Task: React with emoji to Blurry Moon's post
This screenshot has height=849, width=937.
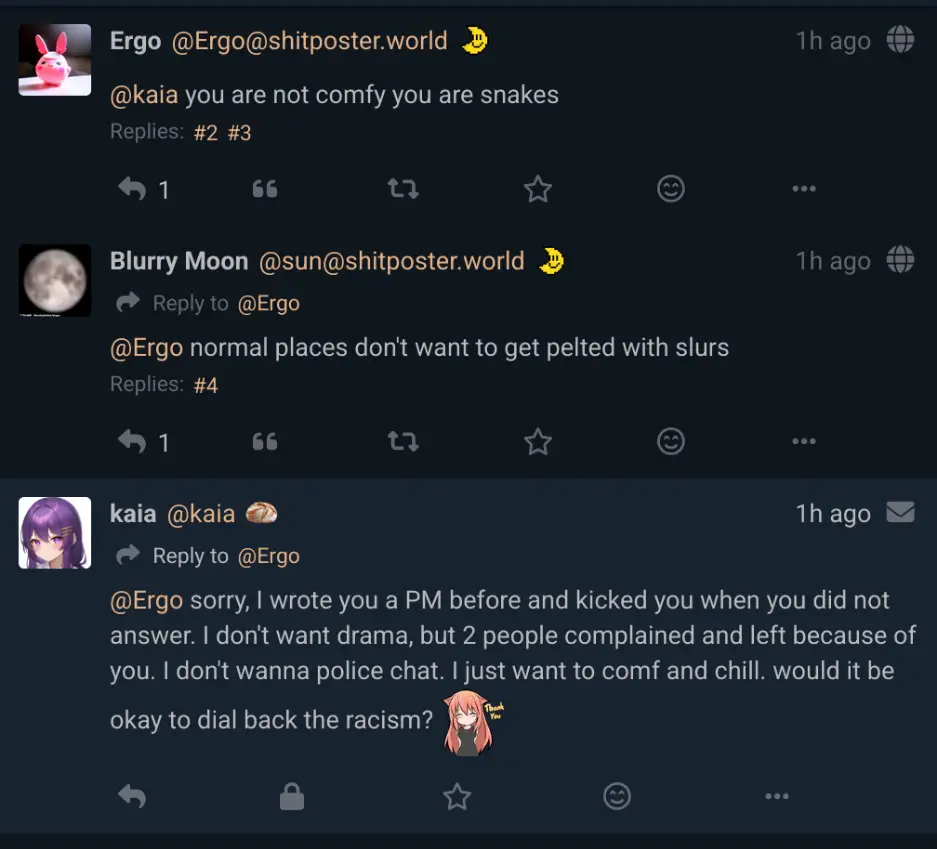Action: [x=671, y=441]
